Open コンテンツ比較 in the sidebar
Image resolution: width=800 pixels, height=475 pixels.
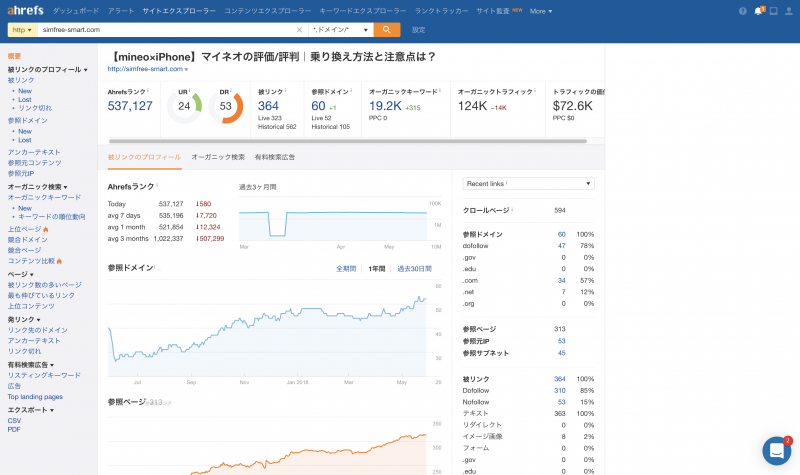[31, 261]
